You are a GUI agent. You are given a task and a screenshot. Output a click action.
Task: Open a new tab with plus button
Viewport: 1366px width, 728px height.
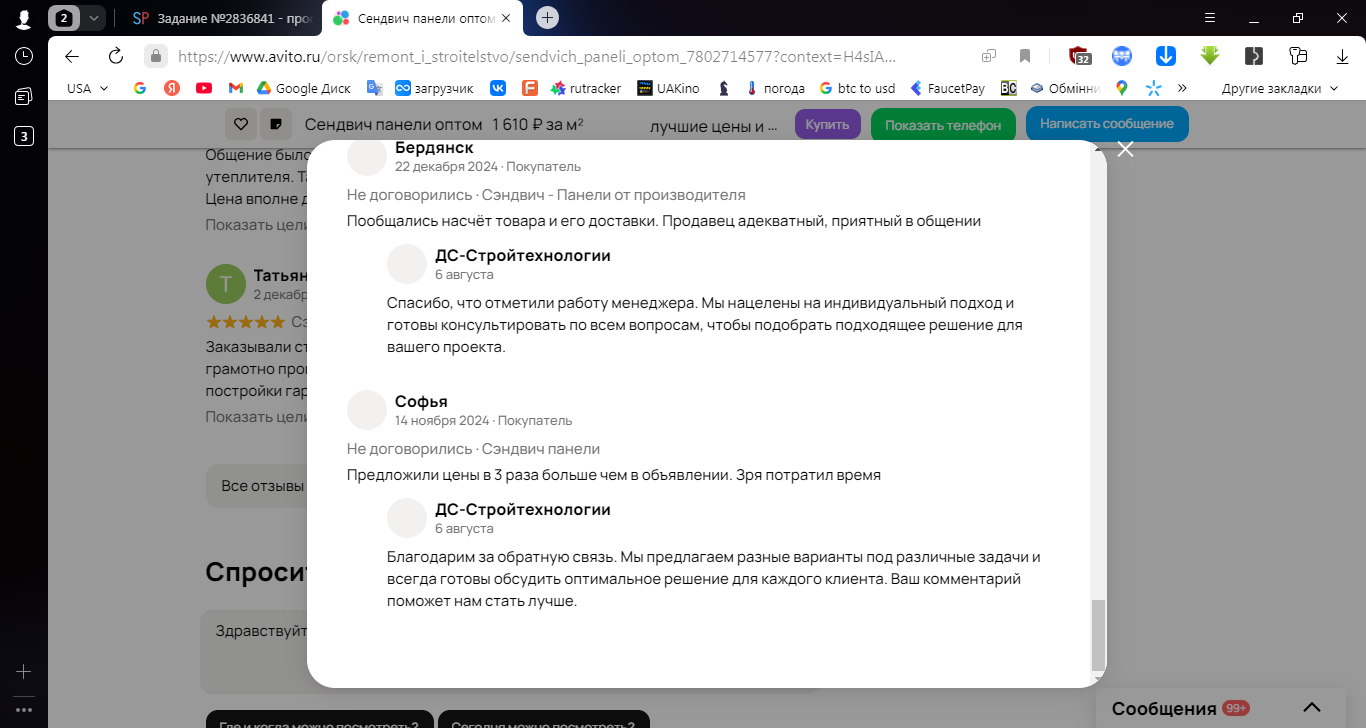pos(547,17)
